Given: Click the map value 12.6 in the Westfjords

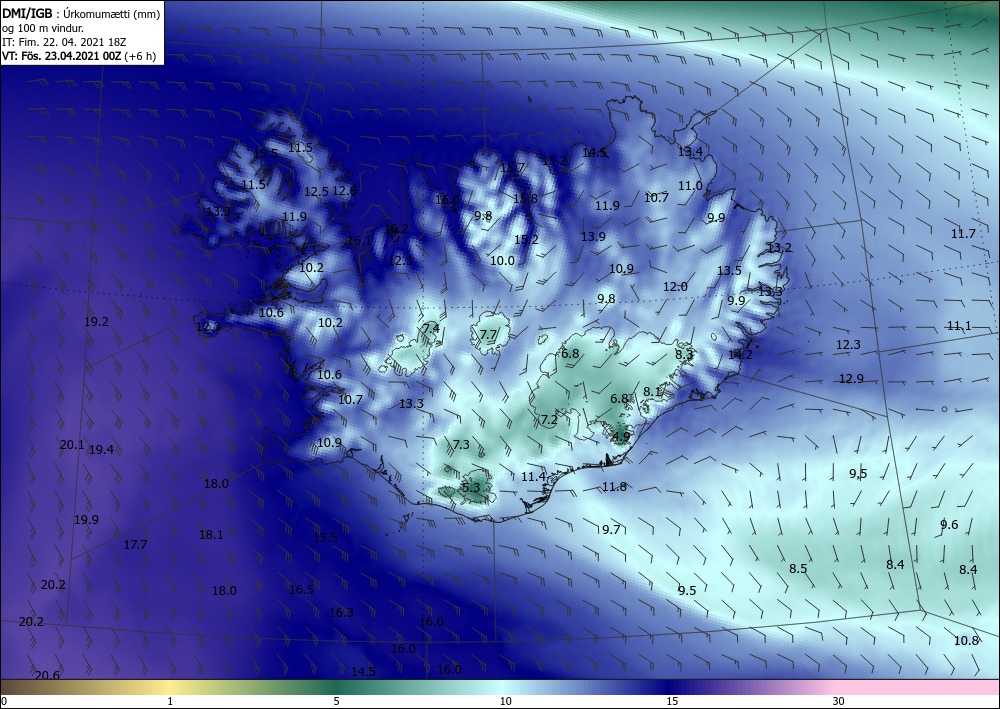Looking at the screenshot, I should (x=344, y=190).
